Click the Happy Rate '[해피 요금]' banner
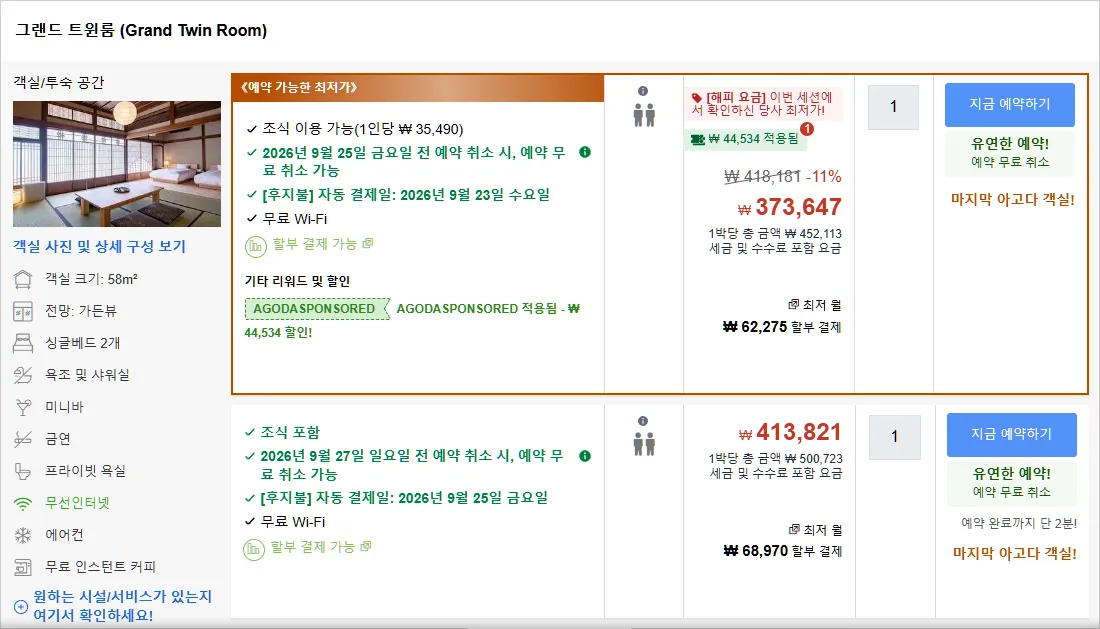Screen dimensions: 1100x629 tap(763, 103)
